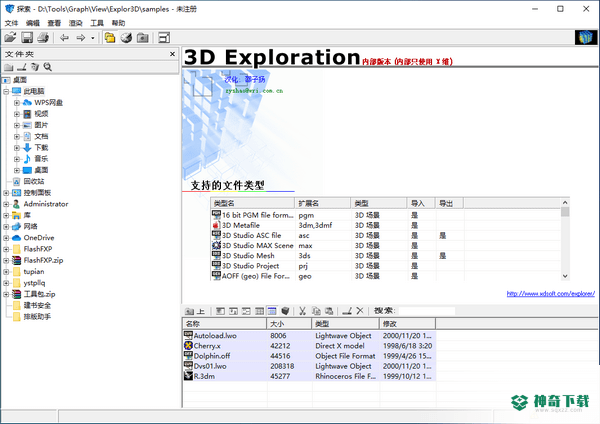Select 音乐 in the folder tree
Image resolution: width=600 pixels, height=424 pixels.
click(41, 159)
